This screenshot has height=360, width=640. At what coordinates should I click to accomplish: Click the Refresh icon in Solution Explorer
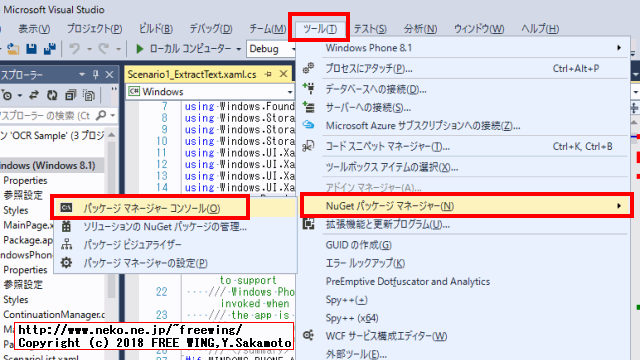(52, 95)
